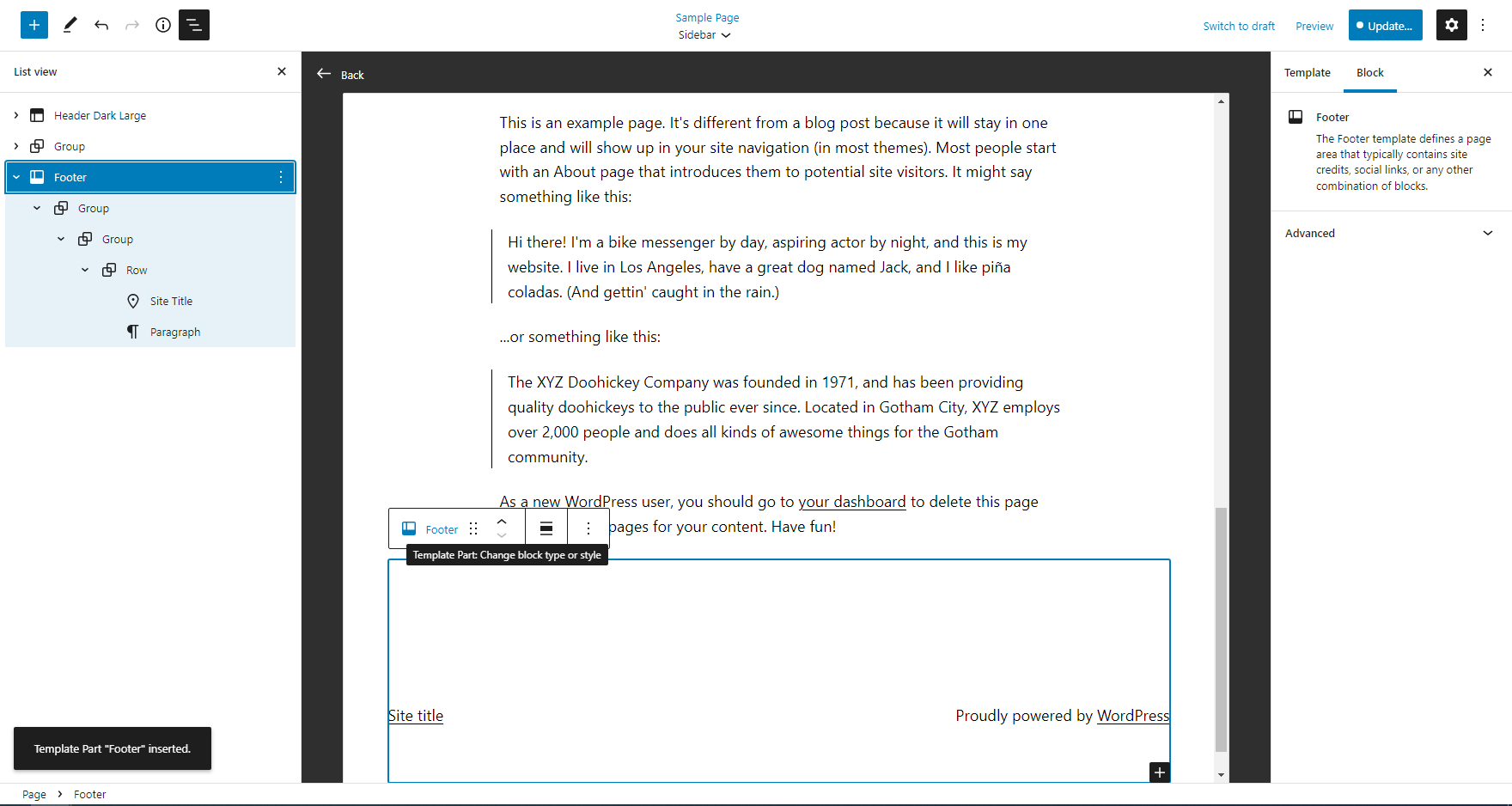Toggle the Settings gear sidebar

point(1451,25)
